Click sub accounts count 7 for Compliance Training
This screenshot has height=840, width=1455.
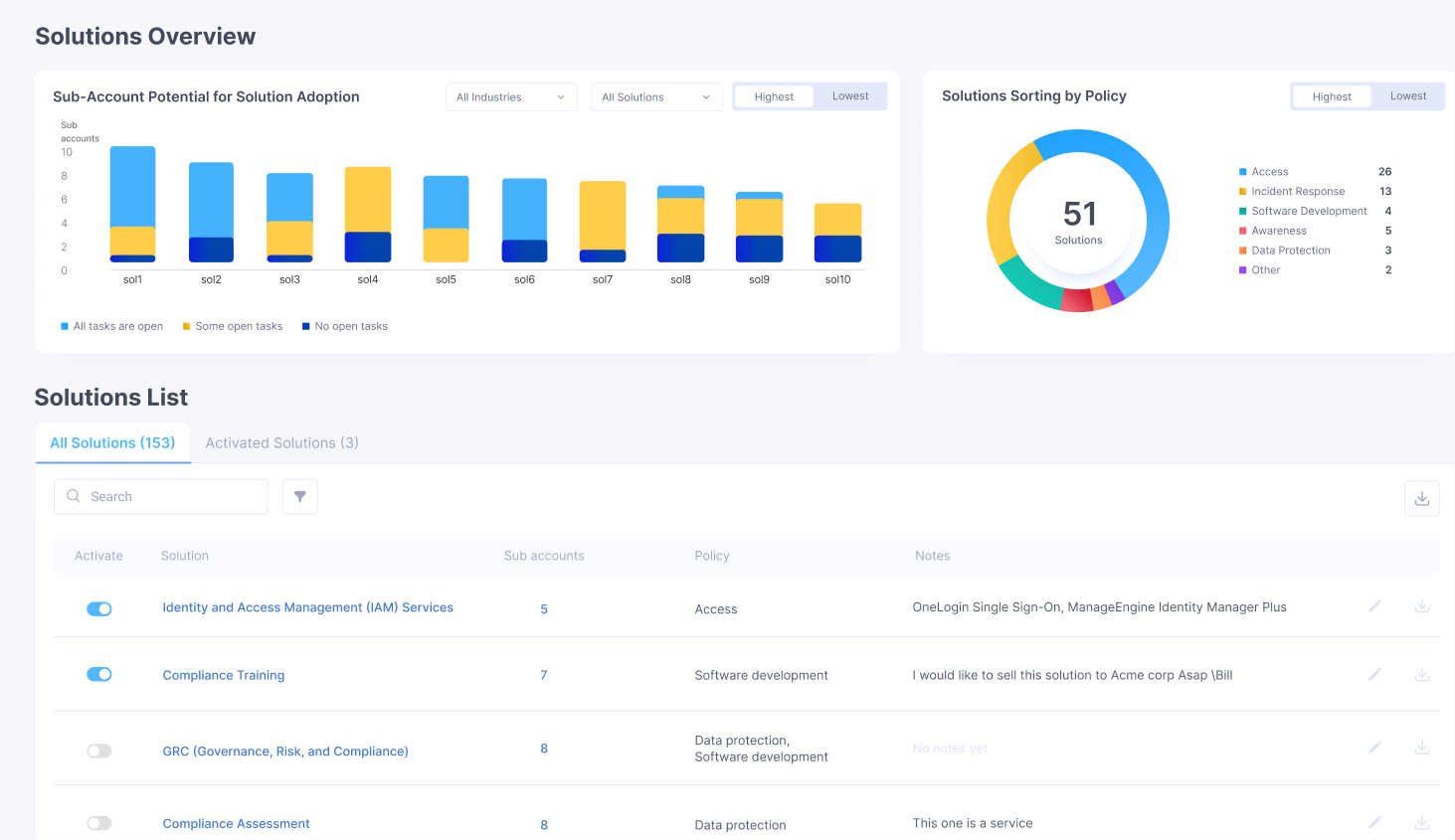[x=544, y=675]
